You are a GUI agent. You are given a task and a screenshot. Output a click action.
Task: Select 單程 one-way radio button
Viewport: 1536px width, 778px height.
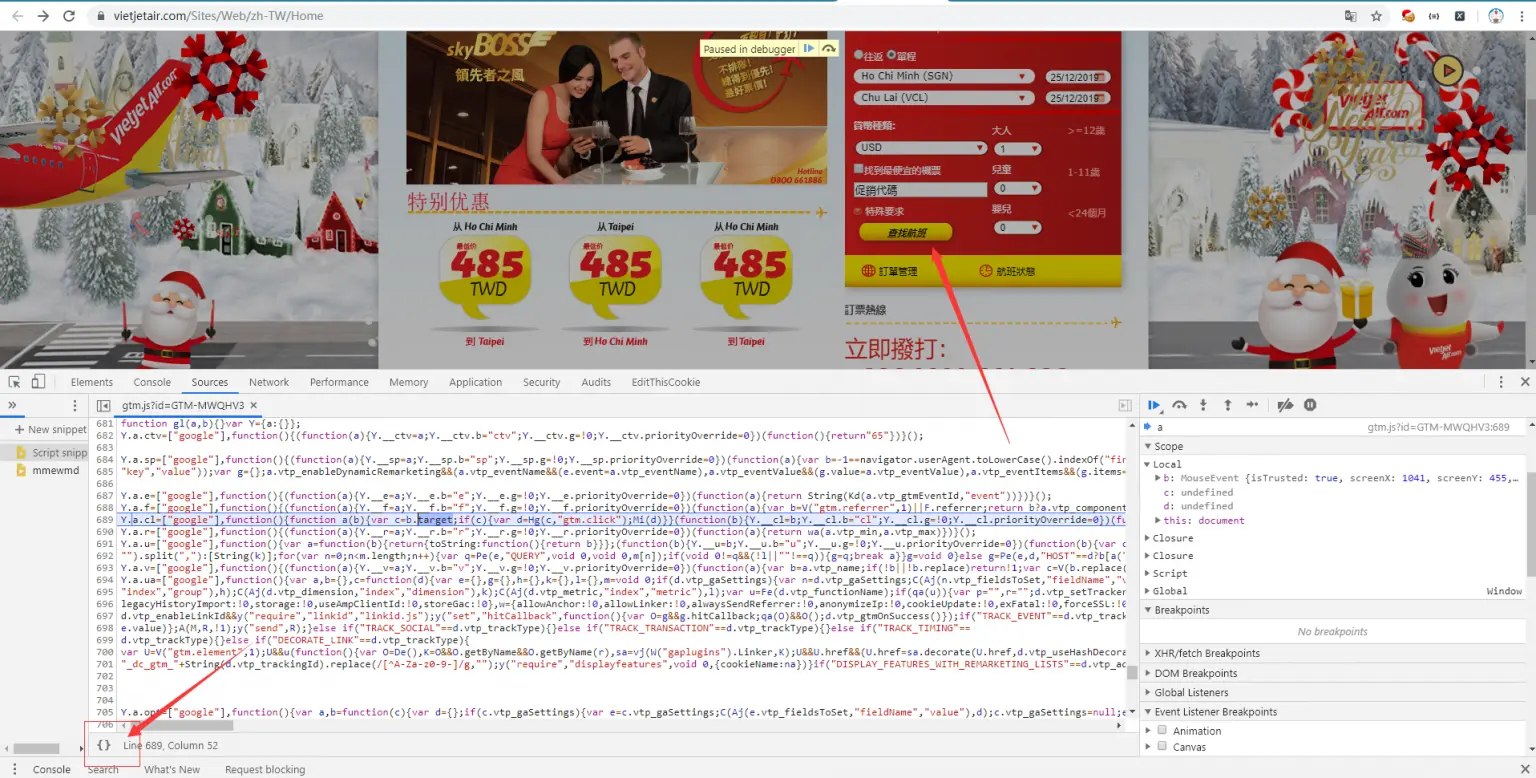pyautogui.click(x=890, y=55)
